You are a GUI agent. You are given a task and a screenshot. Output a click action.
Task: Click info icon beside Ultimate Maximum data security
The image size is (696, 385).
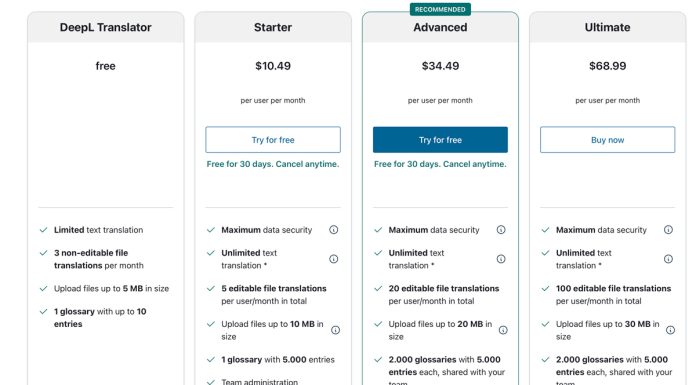[x=668, y=230]
